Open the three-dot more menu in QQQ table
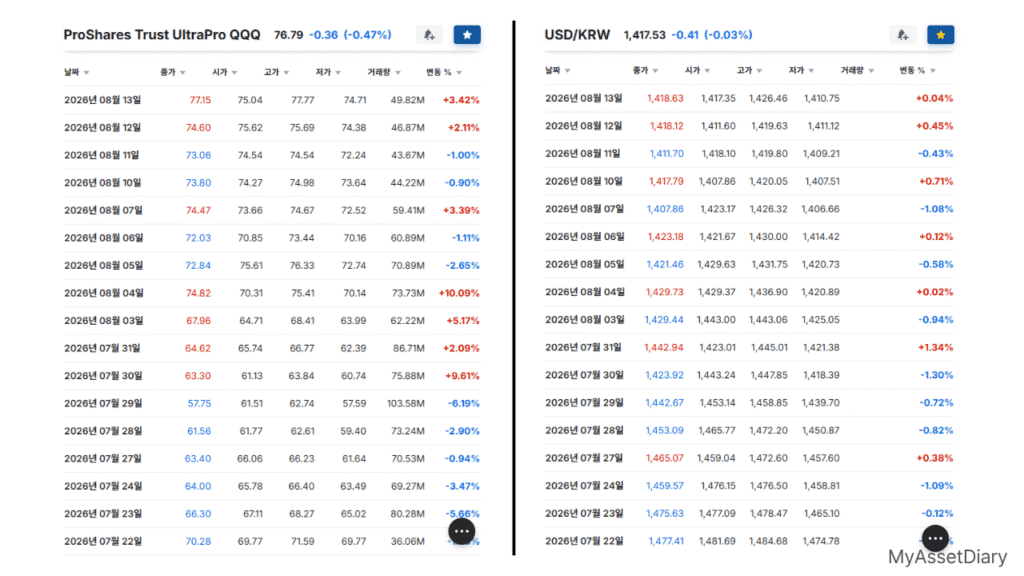Viewport: 1024px width, 576px height. pos(462,532)
